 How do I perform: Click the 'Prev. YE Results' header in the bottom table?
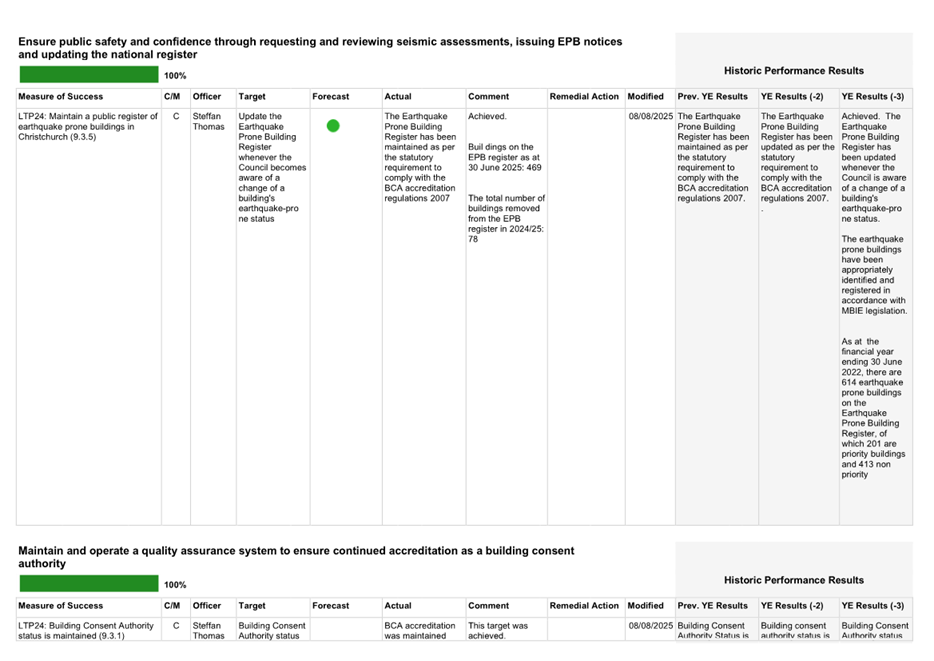click(x=712, y=606)
